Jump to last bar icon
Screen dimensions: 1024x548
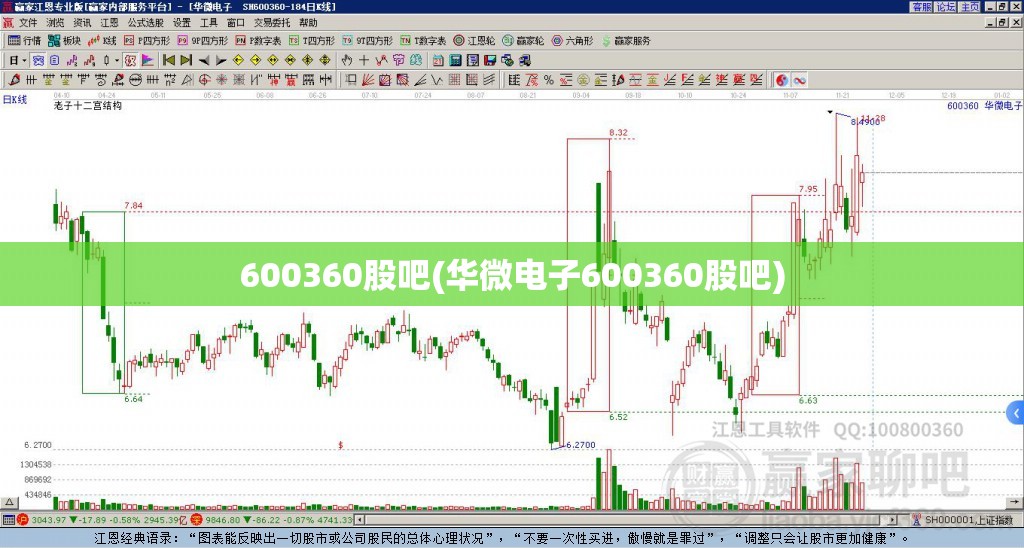coord(186,60)
